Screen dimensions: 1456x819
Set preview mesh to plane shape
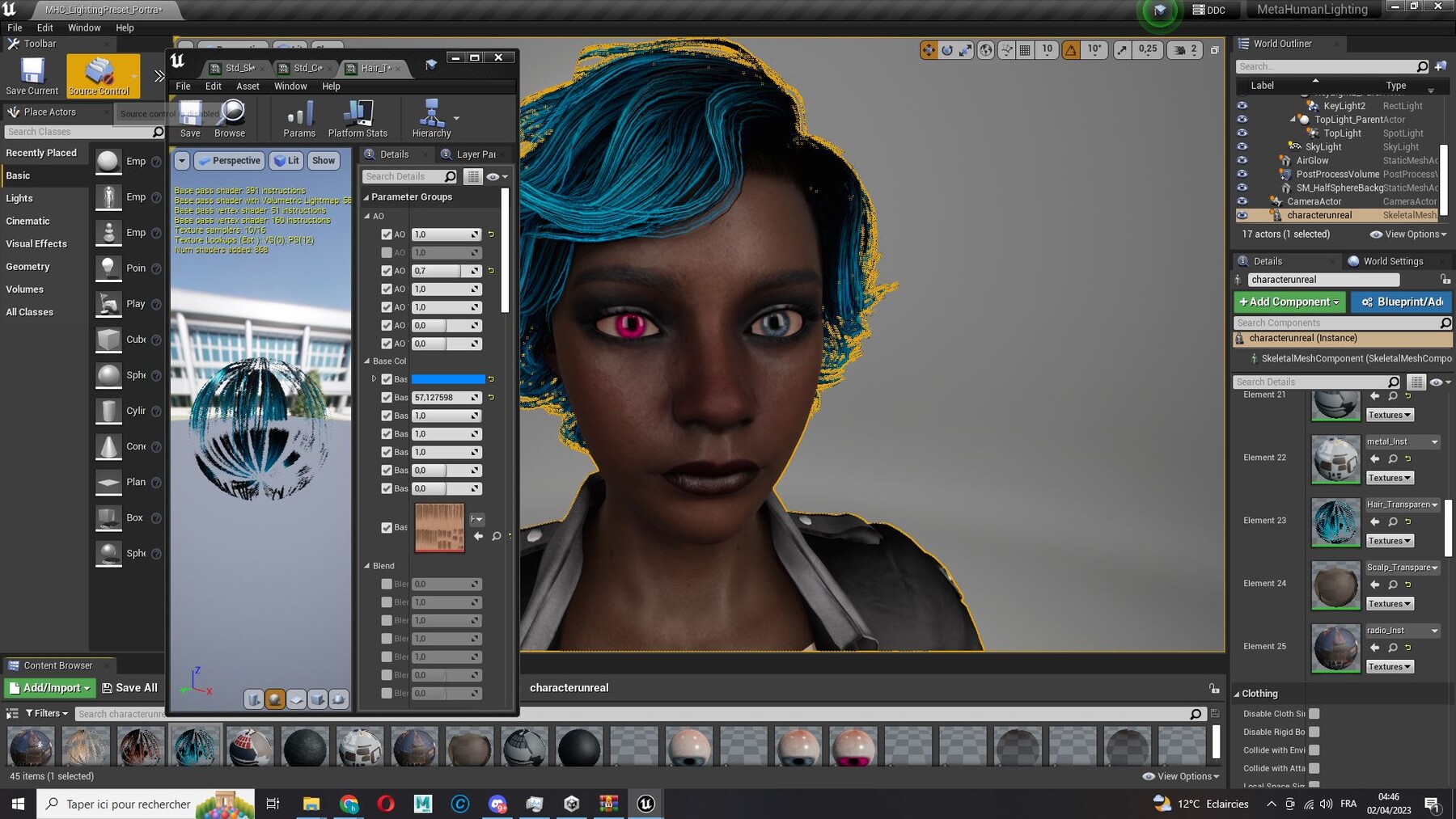[296, 699]
